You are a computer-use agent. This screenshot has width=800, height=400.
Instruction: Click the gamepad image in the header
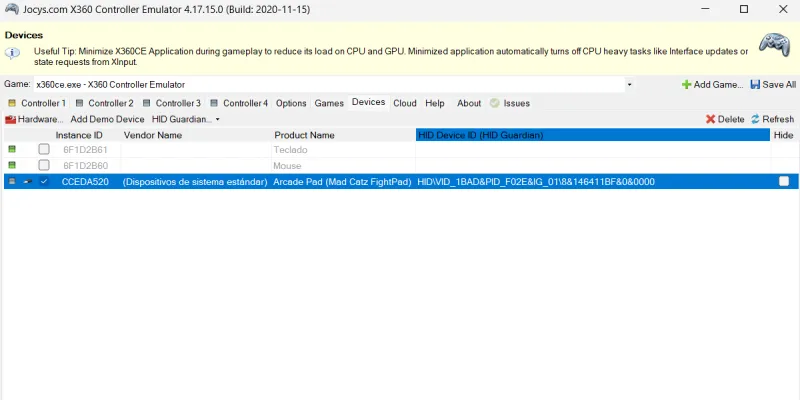pos(774,45)
